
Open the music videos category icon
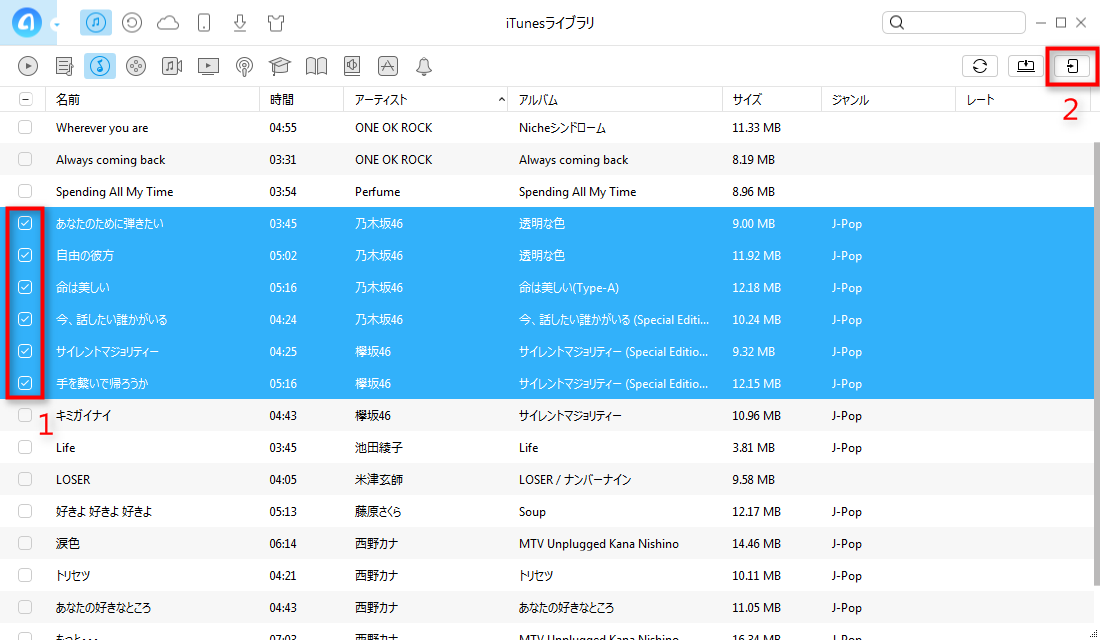172,66
